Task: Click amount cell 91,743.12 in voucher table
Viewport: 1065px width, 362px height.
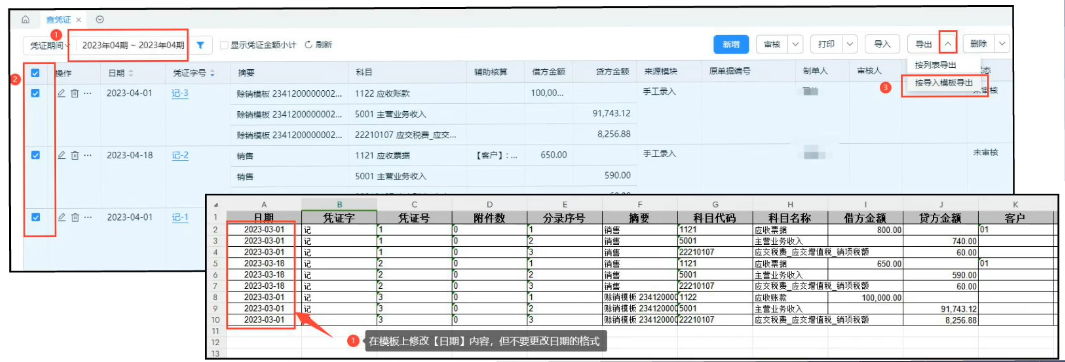Action: tap(611, 113)
